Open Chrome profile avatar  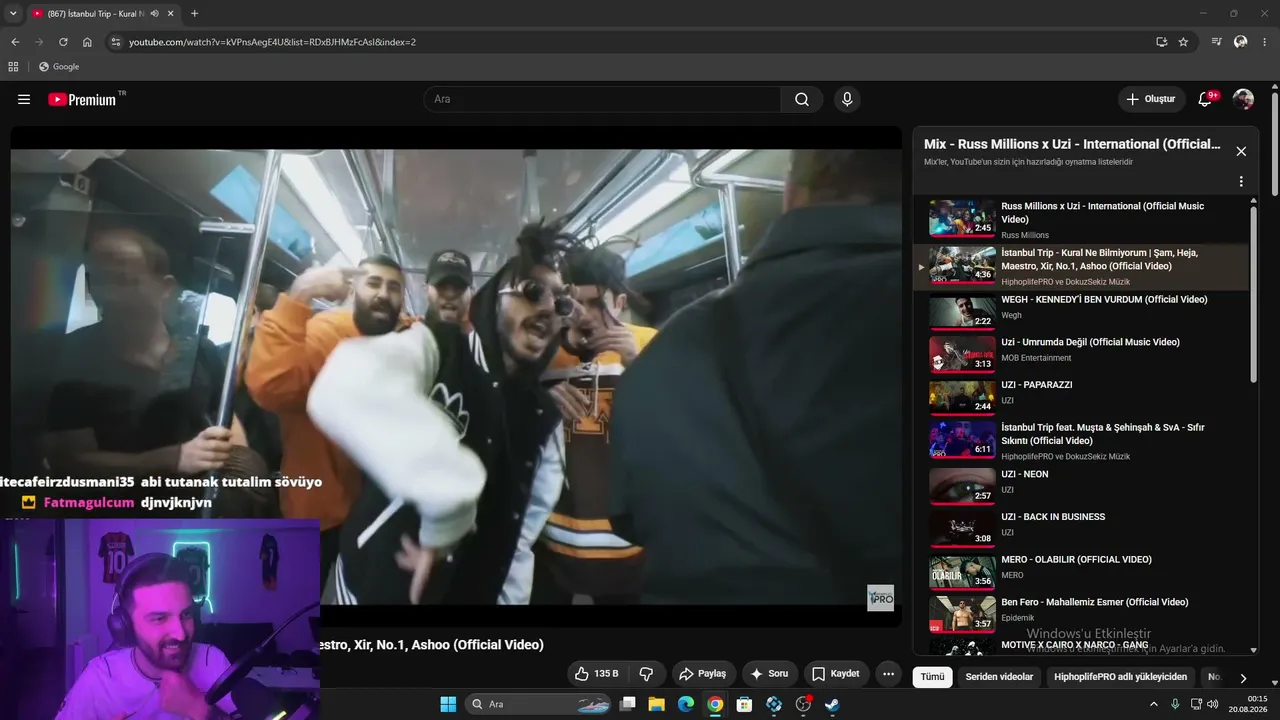1241,42
